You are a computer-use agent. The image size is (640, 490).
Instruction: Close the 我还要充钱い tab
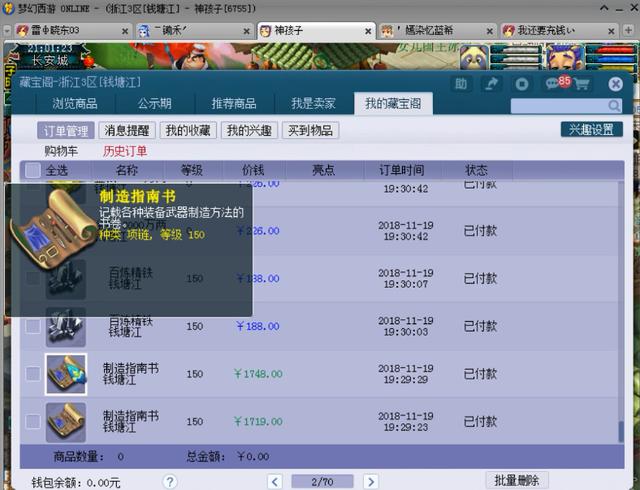coord(611,31)
